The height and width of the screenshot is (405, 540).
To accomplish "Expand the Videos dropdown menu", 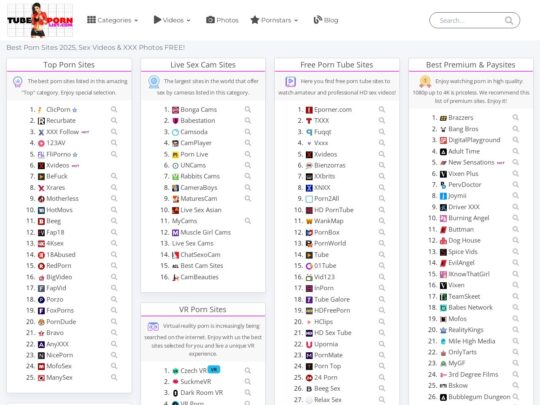I will pyautogui.click(x=172, y=20).
